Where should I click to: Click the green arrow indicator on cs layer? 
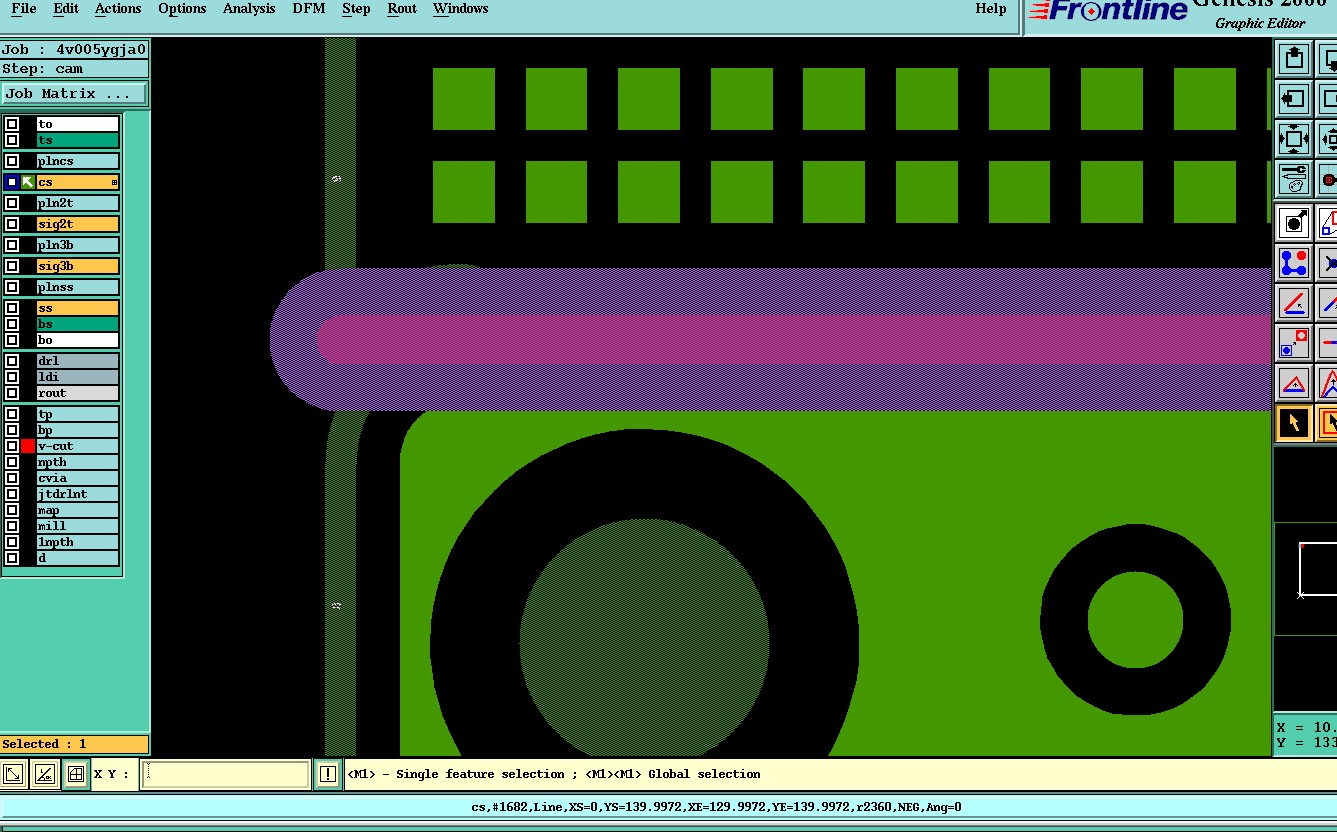click(28, 182)
